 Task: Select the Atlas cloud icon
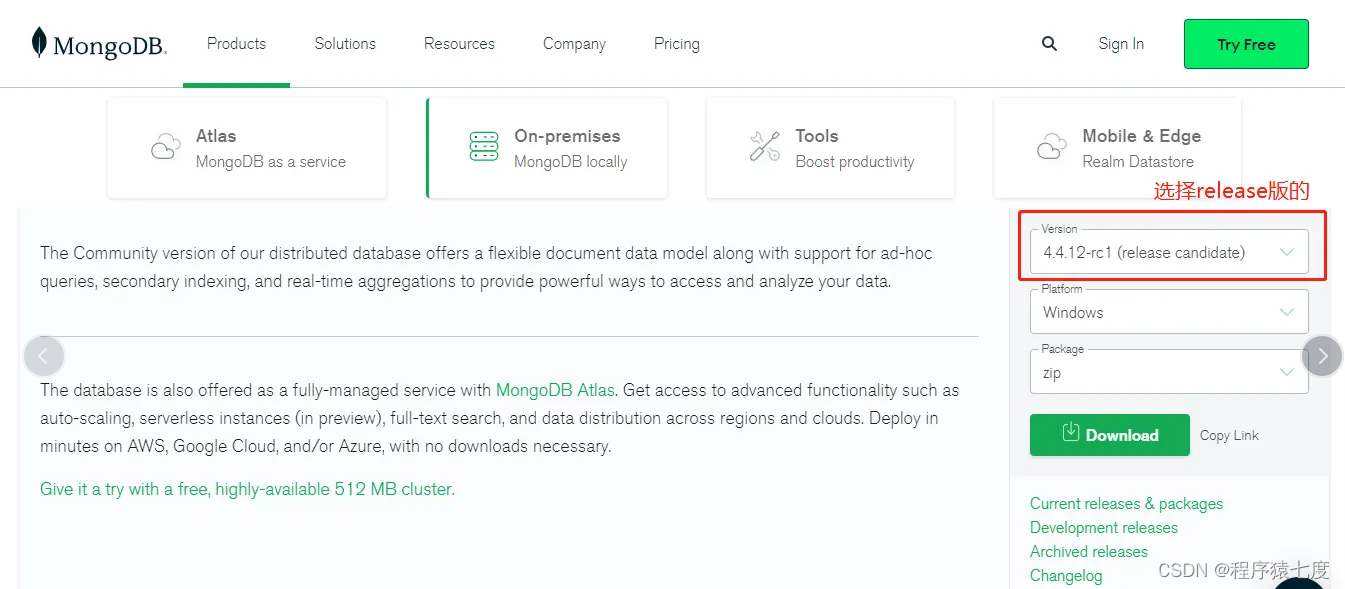[x=165, y=146]
